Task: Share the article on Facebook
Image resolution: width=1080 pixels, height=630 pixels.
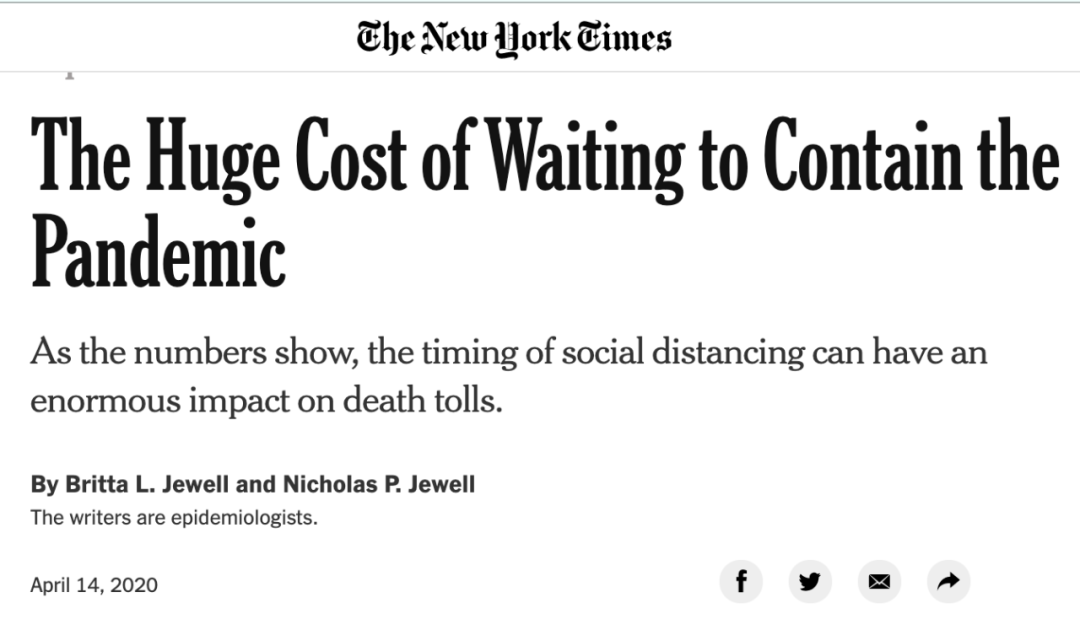Action: pyautogui.click(x=741, y=581)
